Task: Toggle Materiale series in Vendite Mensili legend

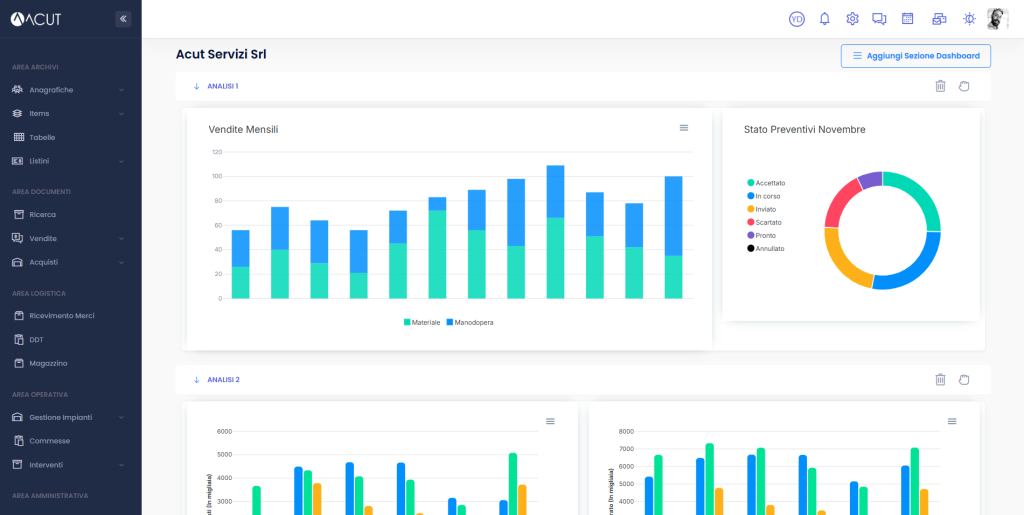Action: click(422, 322)
